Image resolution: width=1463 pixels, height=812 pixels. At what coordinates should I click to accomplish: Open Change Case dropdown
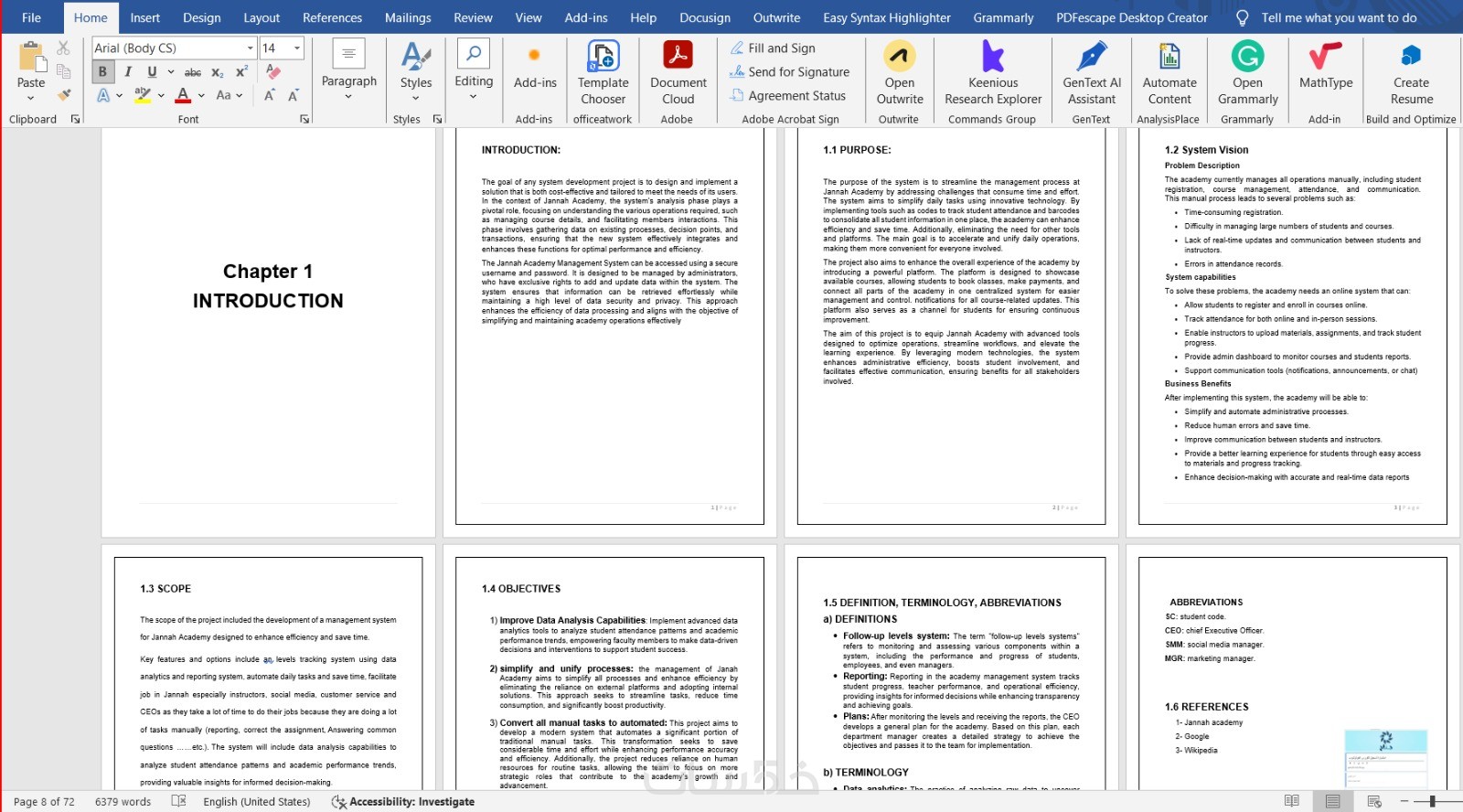pos(229,95)
